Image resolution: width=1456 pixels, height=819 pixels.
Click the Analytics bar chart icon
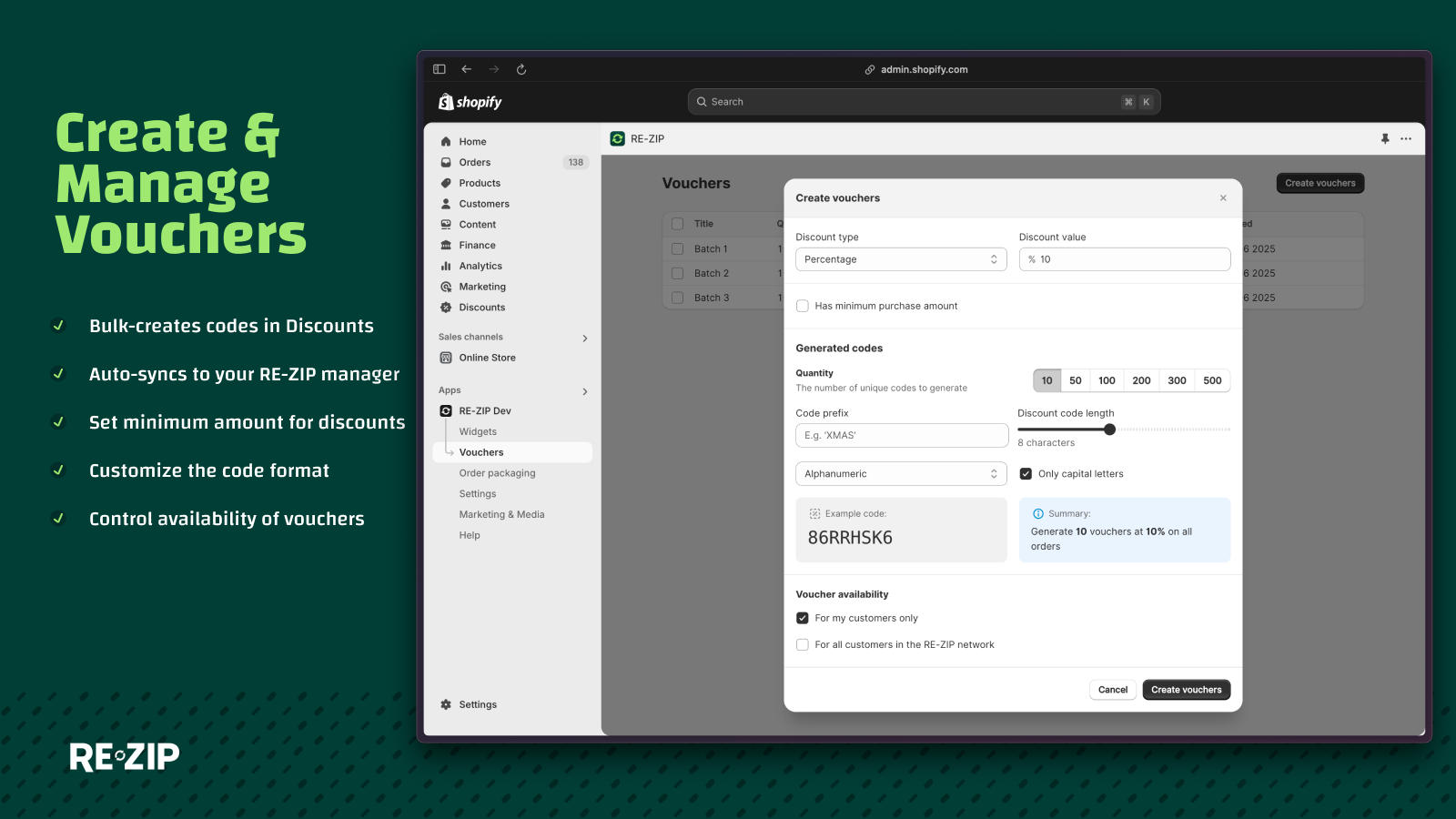point(446,266)
